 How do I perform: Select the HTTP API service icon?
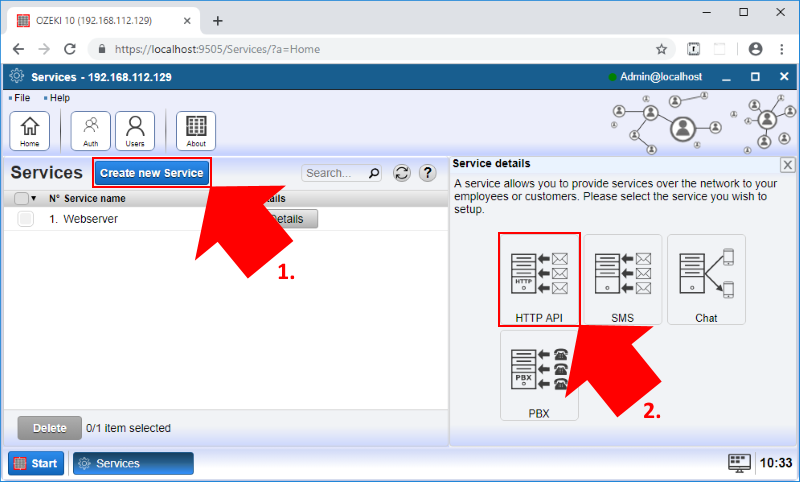click(539, 279)
